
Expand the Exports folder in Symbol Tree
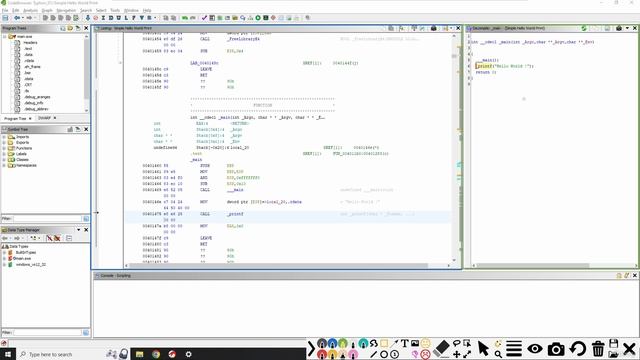tap(4, 142)
